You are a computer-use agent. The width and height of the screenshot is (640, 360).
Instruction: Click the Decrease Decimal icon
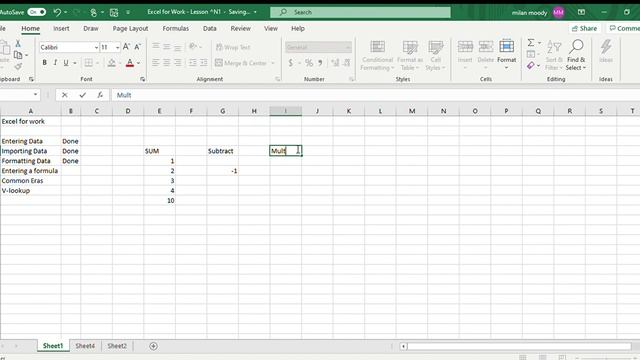coord(347,63)
